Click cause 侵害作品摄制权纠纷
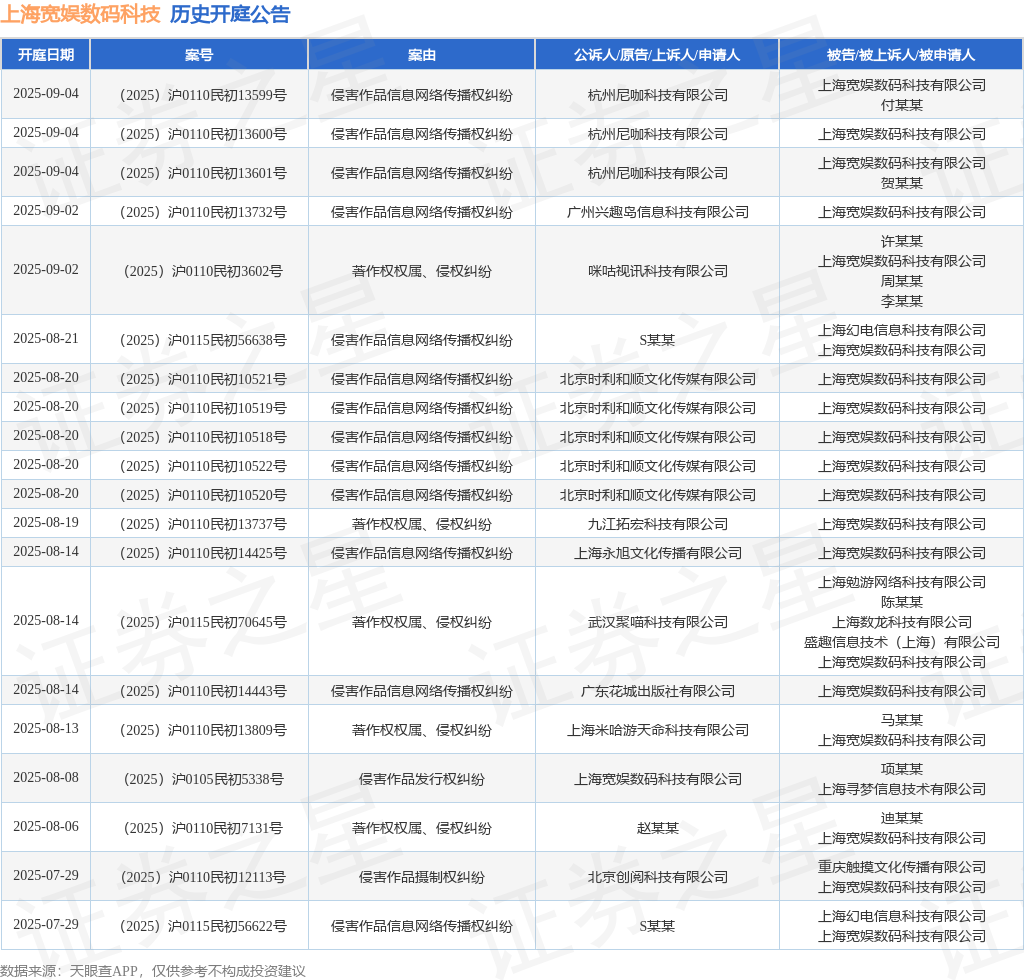Screen dimensions: 1024x980 421,877
